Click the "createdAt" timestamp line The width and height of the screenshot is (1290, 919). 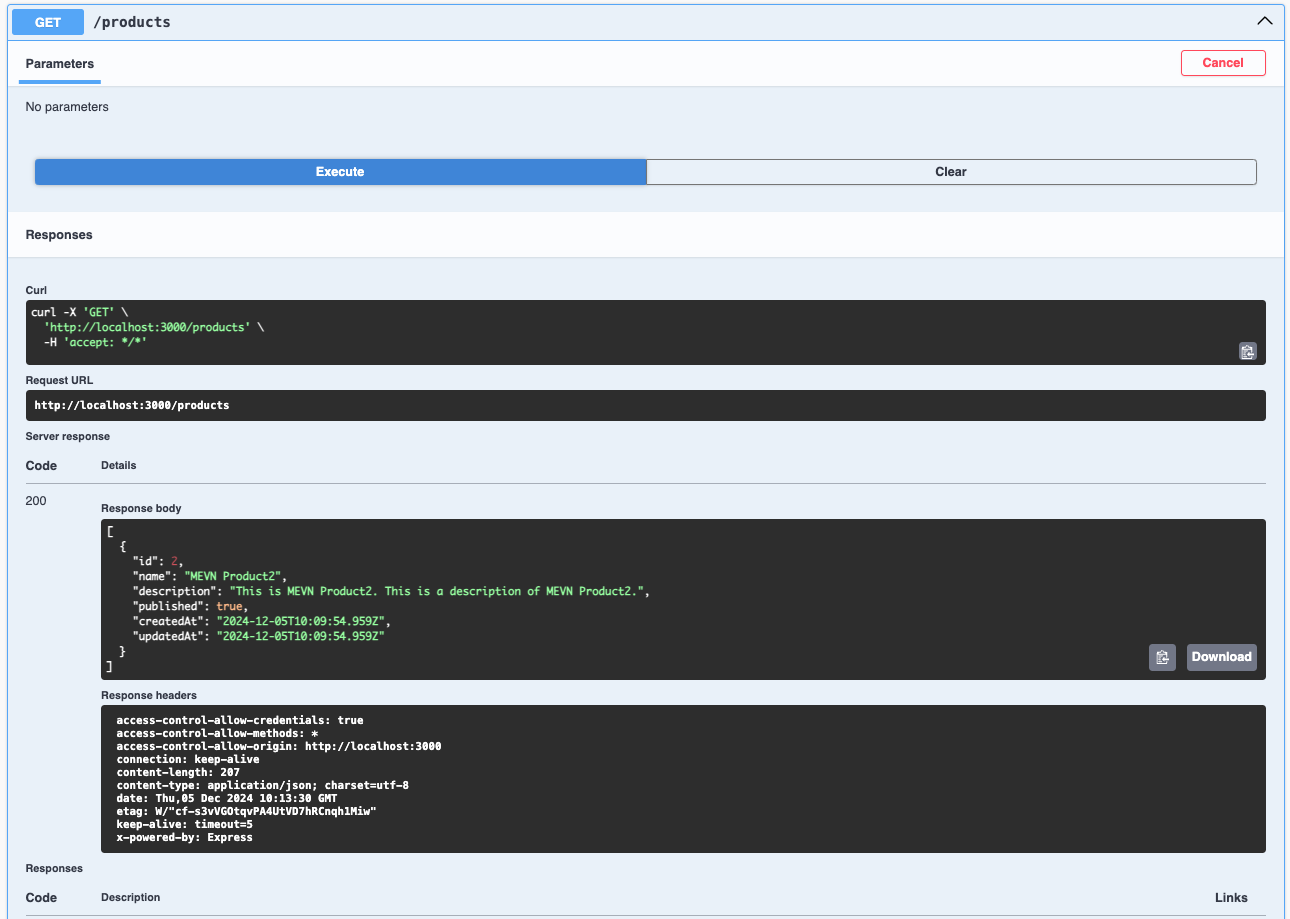click(x=261, y=621)
